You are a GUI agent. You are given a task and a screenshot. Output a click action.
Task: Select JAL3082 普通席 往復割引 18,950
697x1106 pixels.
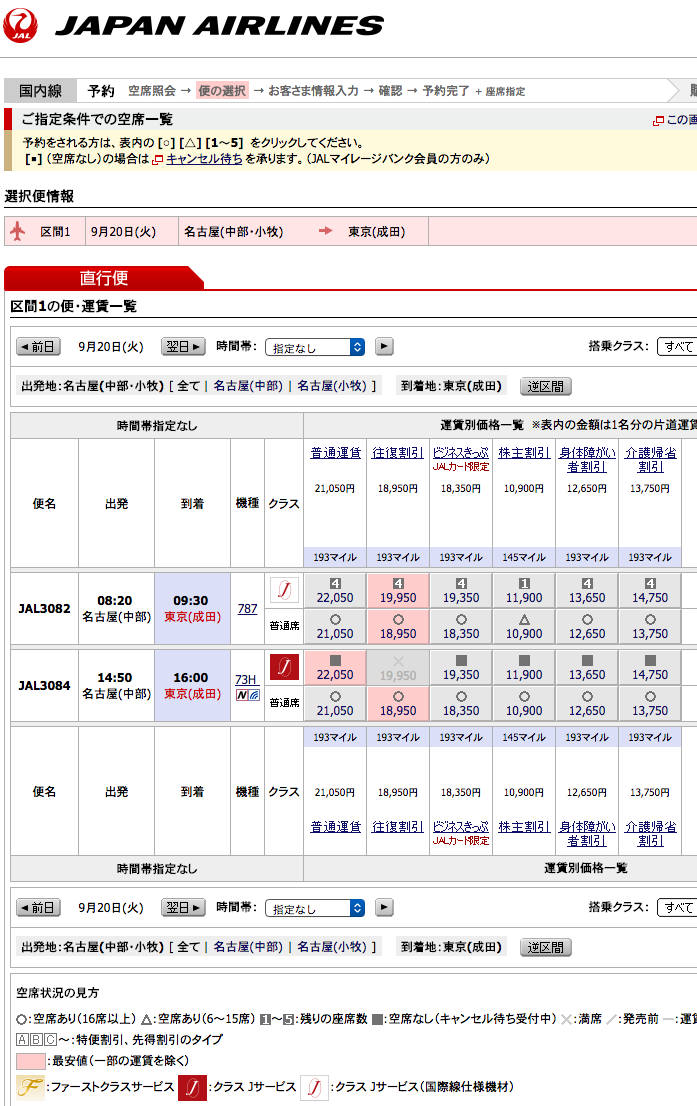[x=398, y=626]
